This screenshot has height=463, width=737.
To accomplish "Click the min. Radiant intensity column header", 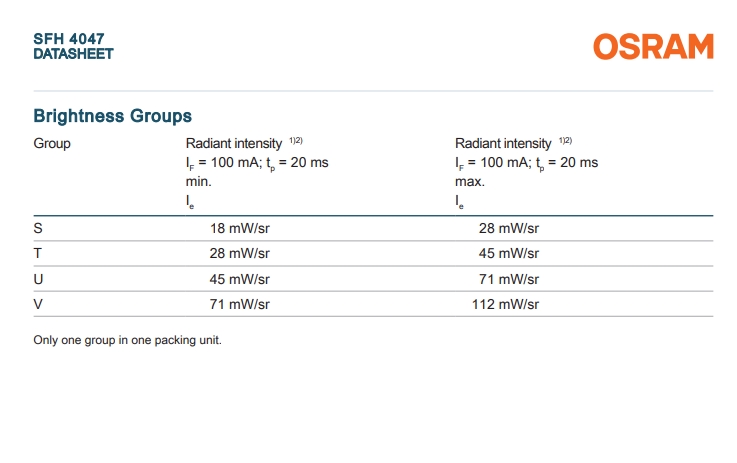I will coord(257,172).
